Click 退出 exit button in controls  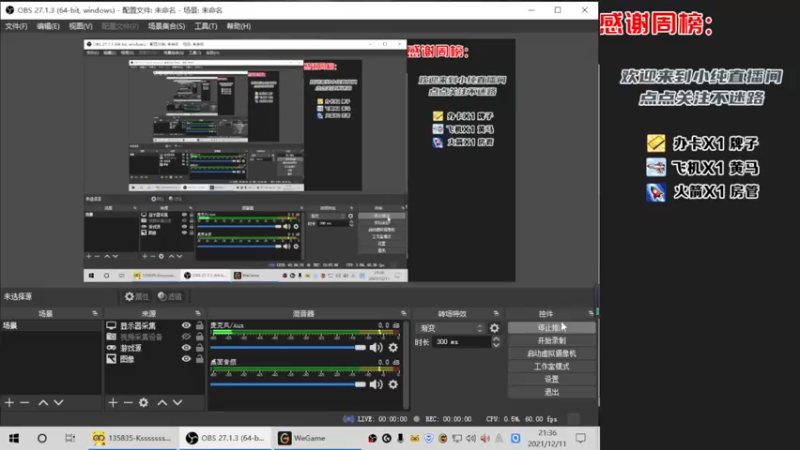(552, 392)
